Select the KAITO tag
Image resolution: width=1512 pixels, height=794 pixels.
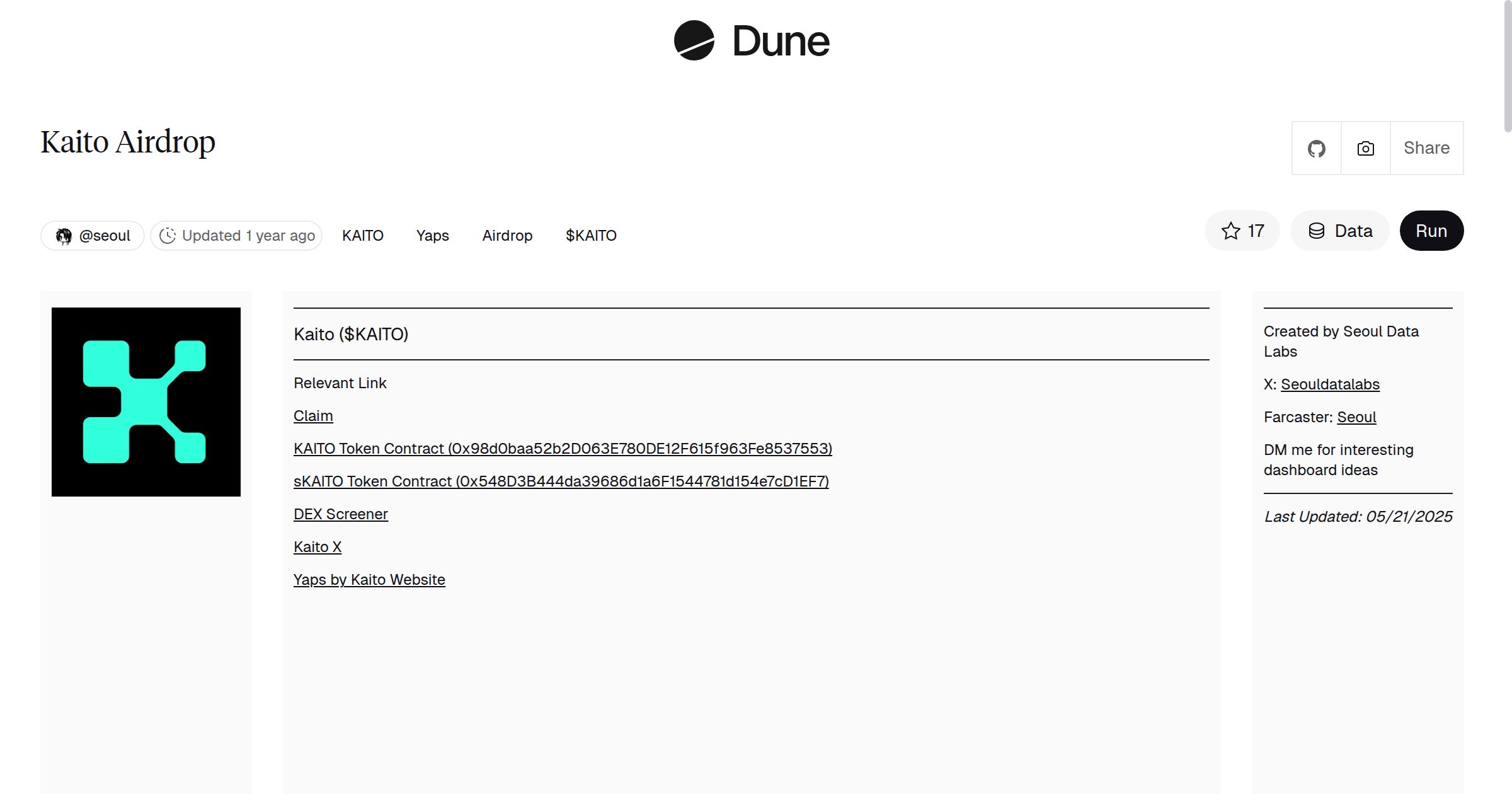coord(363,235)
